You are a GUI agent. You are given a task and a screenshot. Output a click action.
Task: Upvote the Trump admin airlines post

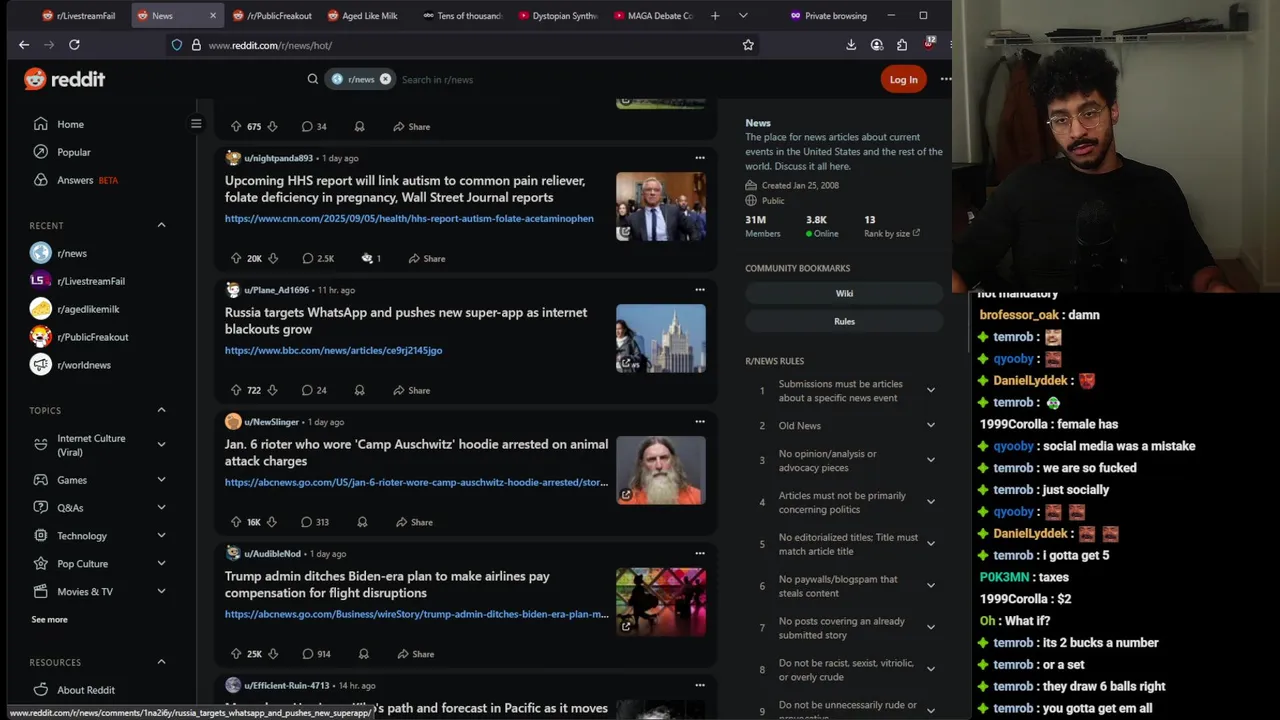(236, 654)
